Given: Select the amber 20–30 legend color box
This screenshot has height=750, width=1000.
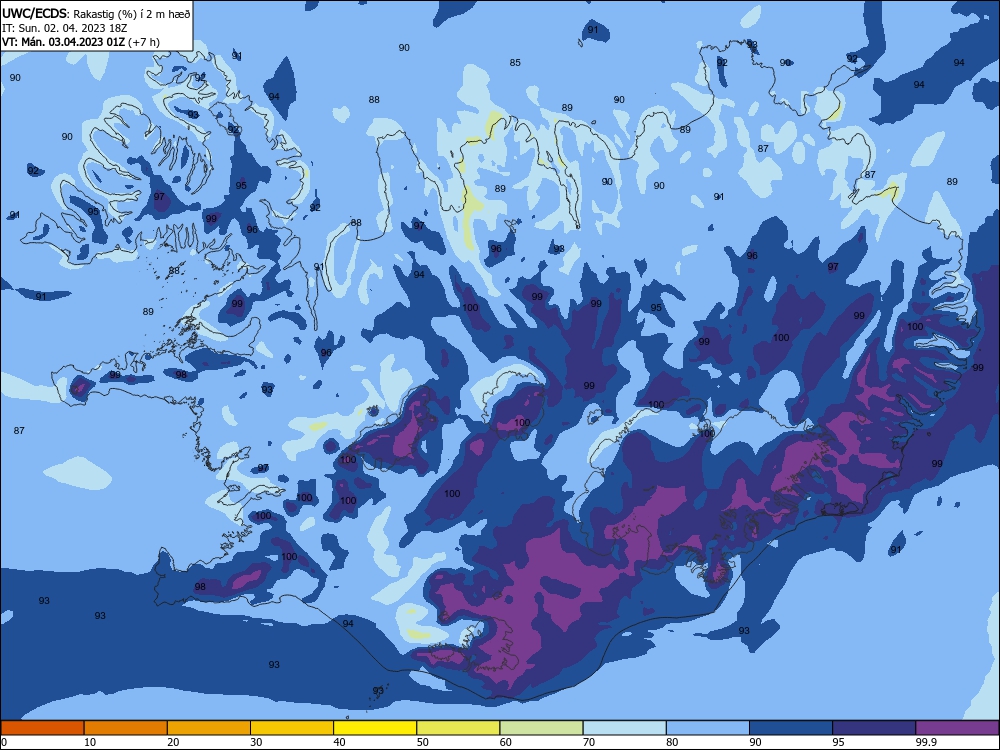Looking at the screenshot, I should point(209,728).
